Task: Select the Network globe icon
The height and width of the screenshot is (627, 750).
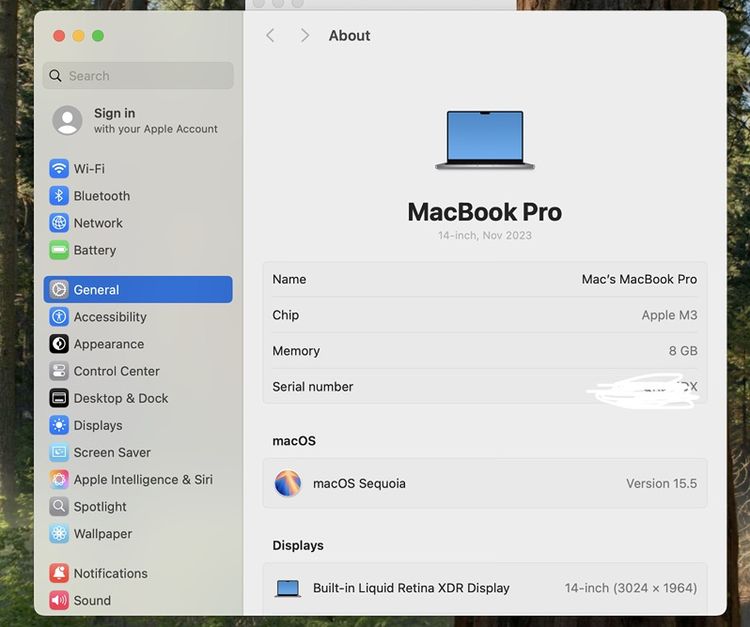Action: coord(59,223)
